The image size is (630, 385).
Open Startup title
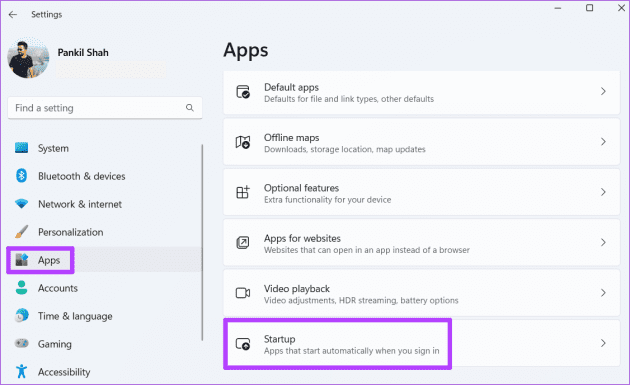(x=279, y=339)
